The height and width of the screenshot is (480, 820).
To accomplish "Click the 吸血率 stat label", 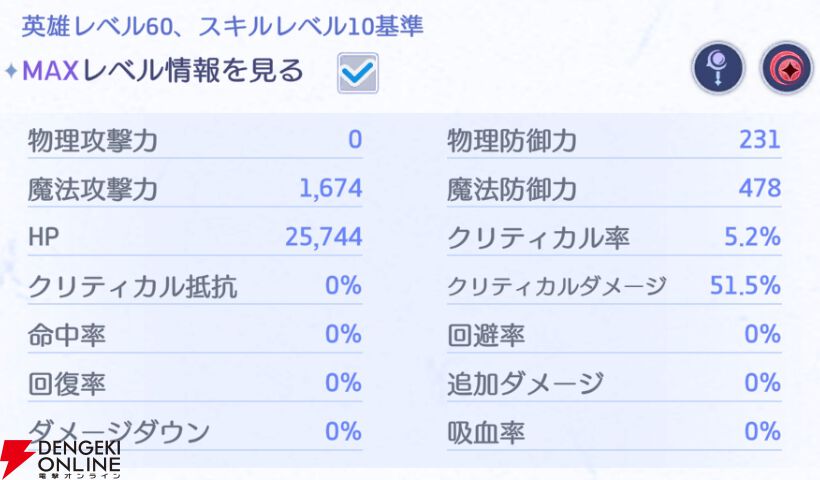I will (486, 432).
